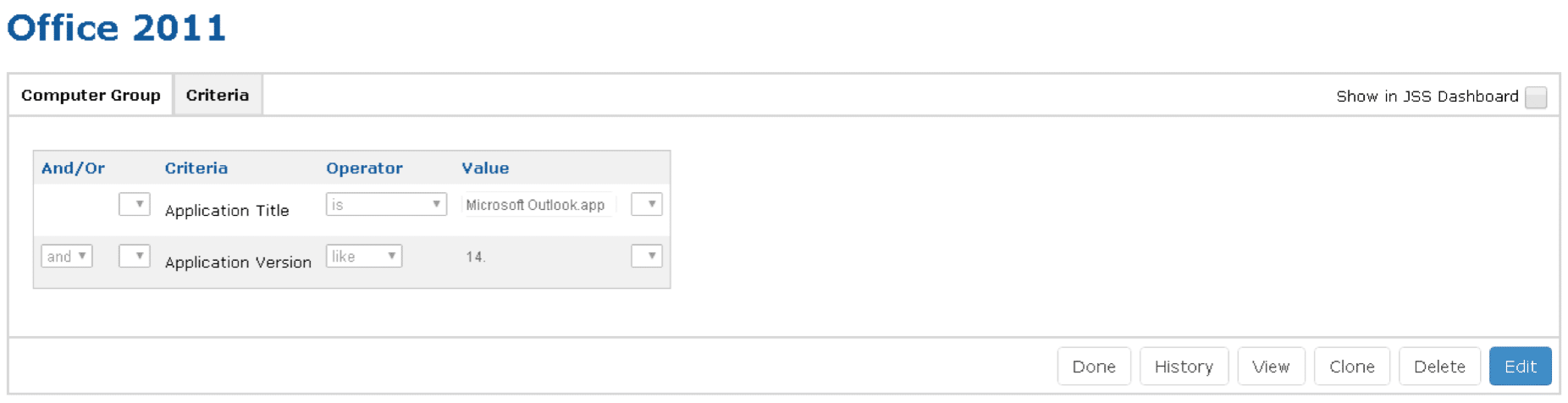Click the Application Title criteria label
The image size is (1568, 403).
pos(227,211)
